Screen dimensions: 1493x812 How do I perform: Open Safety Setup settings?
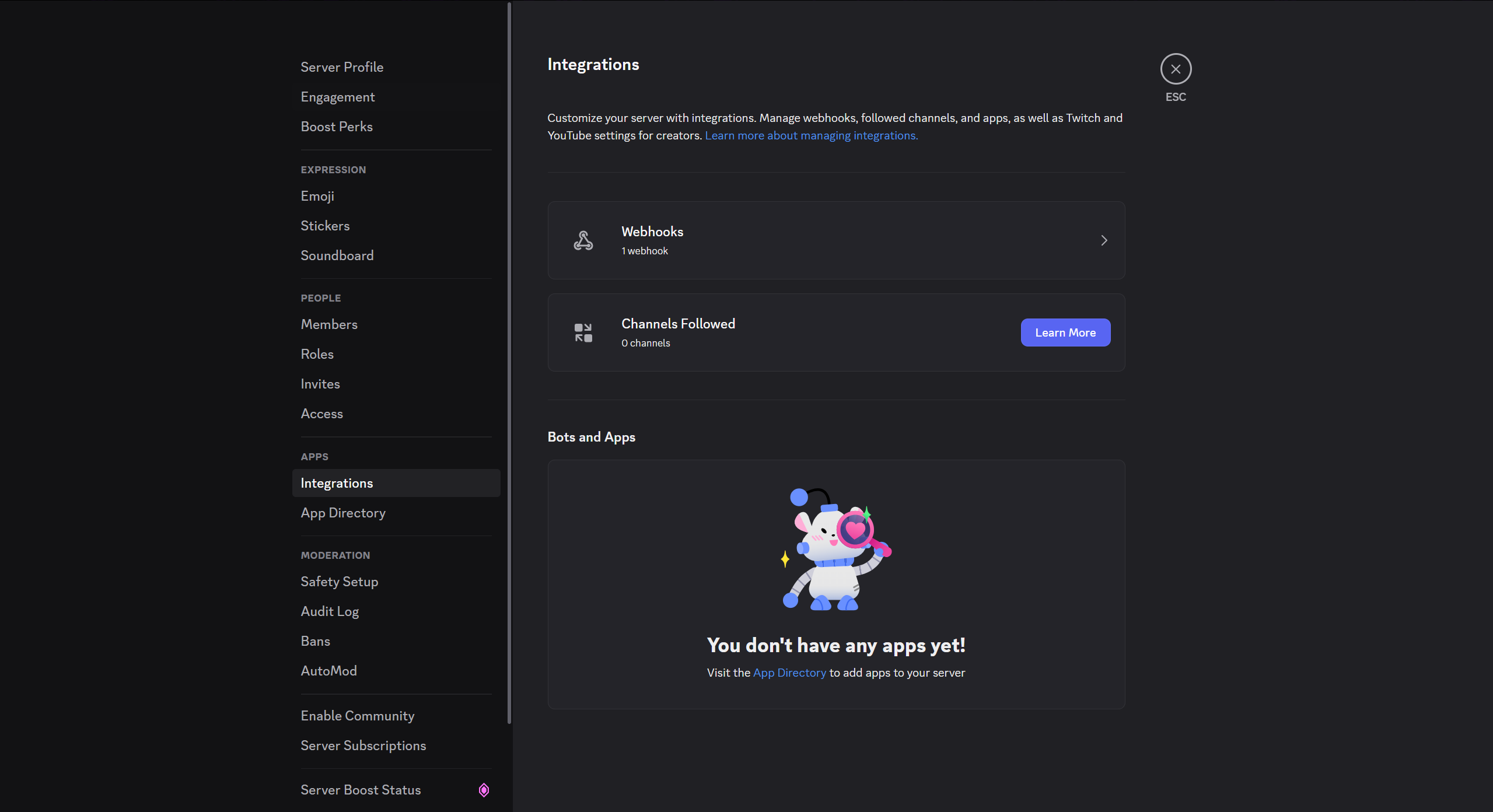tap(339, 582)
